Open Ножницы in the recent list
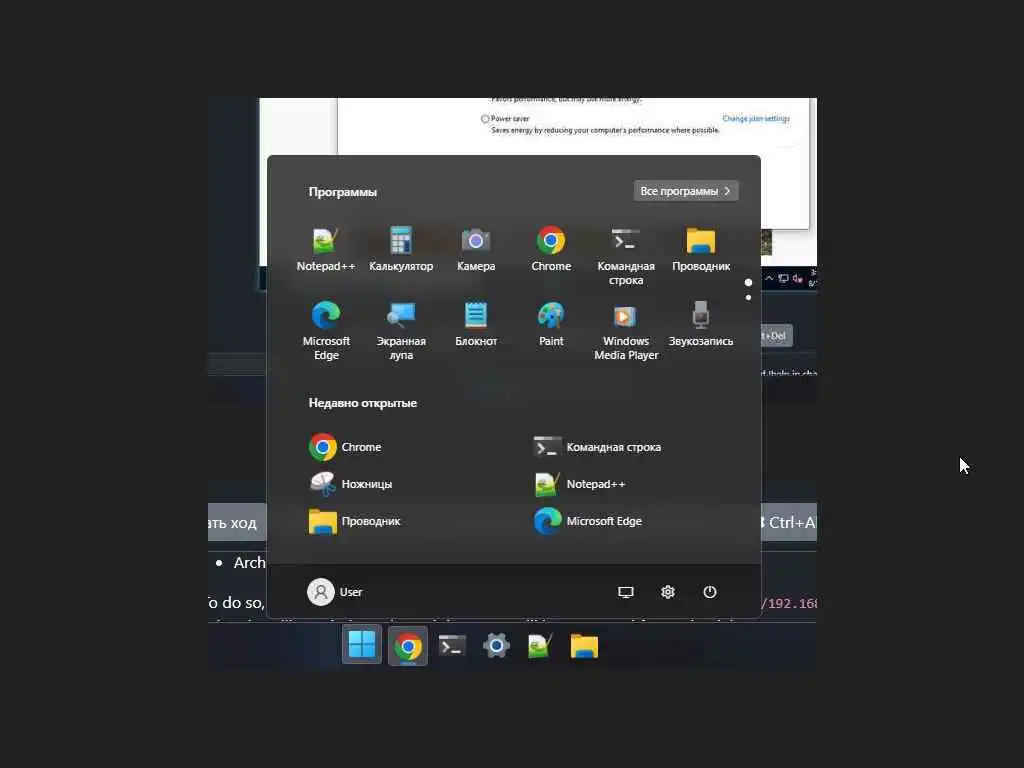 coord(351,484)
